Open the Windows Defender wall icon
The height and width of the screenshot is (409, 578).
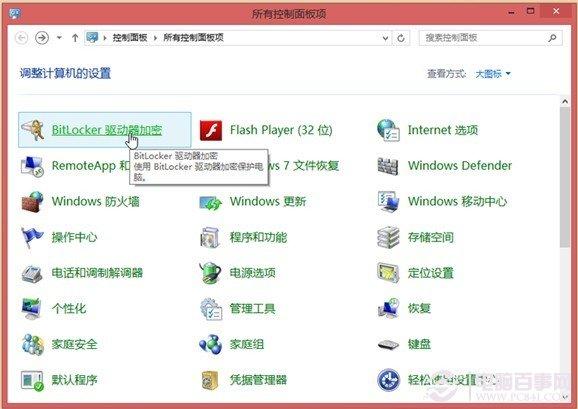pyautogui.click(x=388, y=166)
